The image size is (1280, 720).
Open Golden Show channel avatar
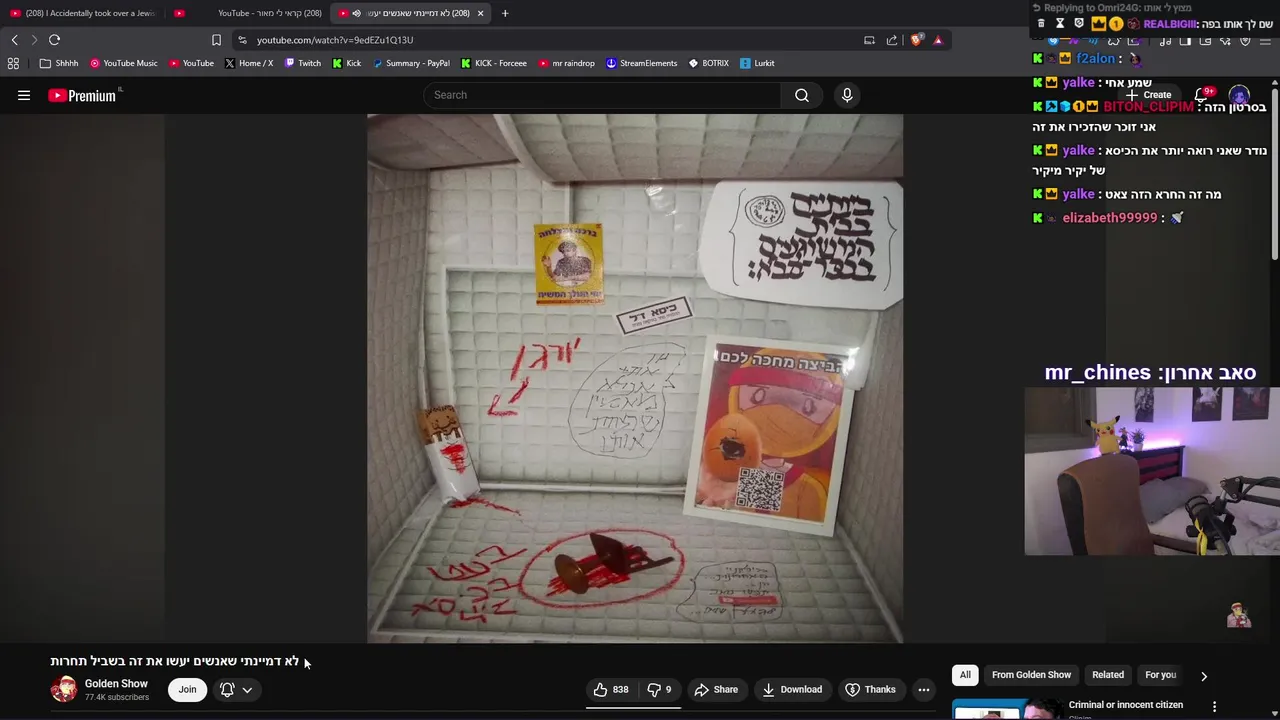coord(64,689)
